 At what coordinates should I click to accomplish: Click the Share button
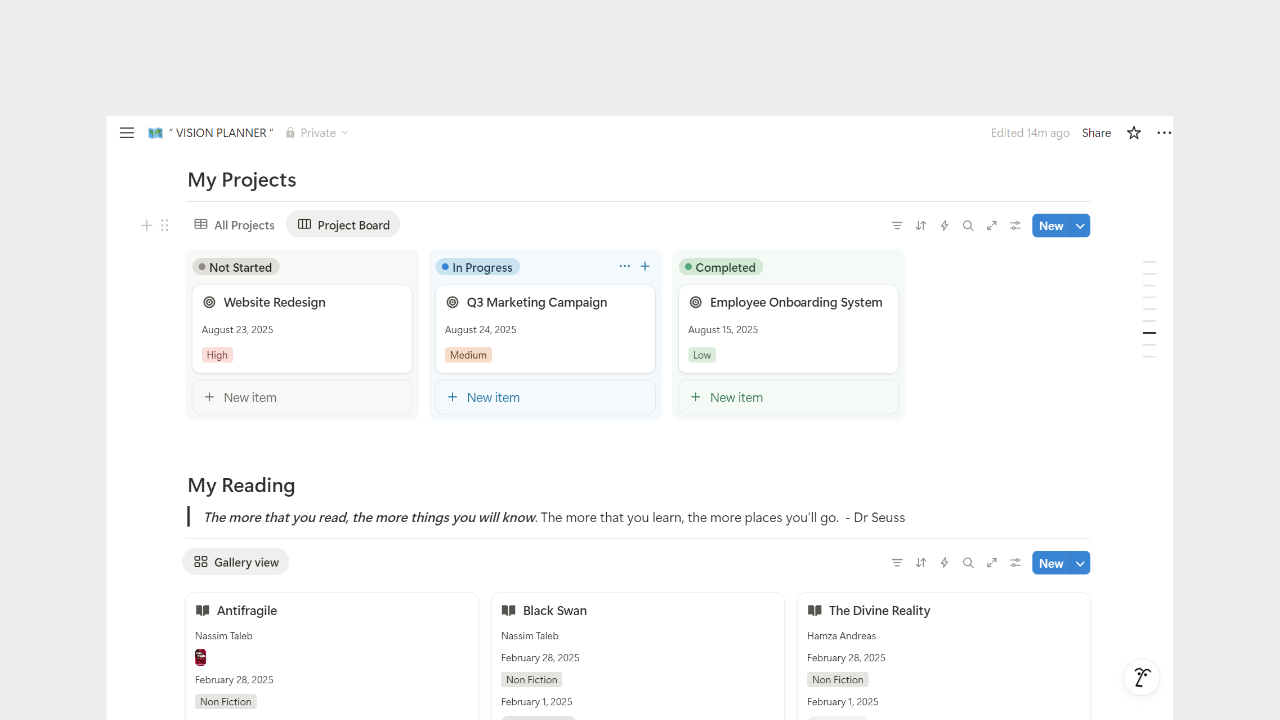(x=1096, y=133)
